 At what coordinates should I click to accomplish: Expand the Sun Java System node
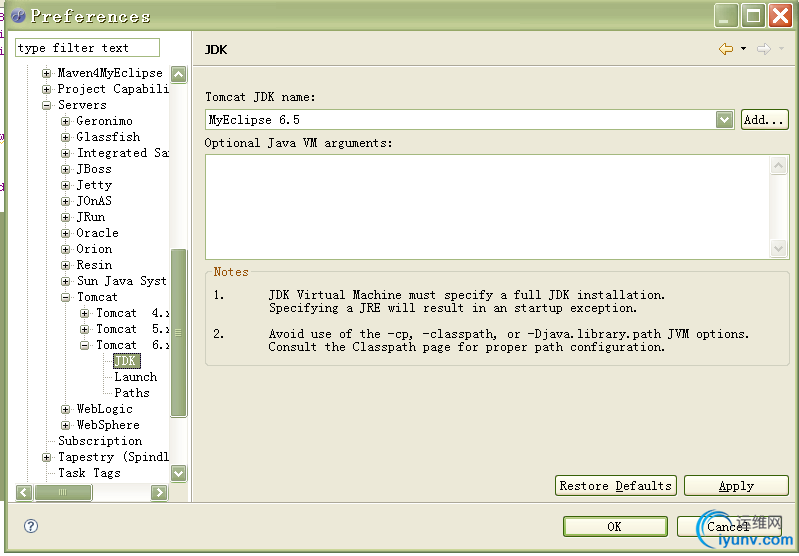click(65, 281)
